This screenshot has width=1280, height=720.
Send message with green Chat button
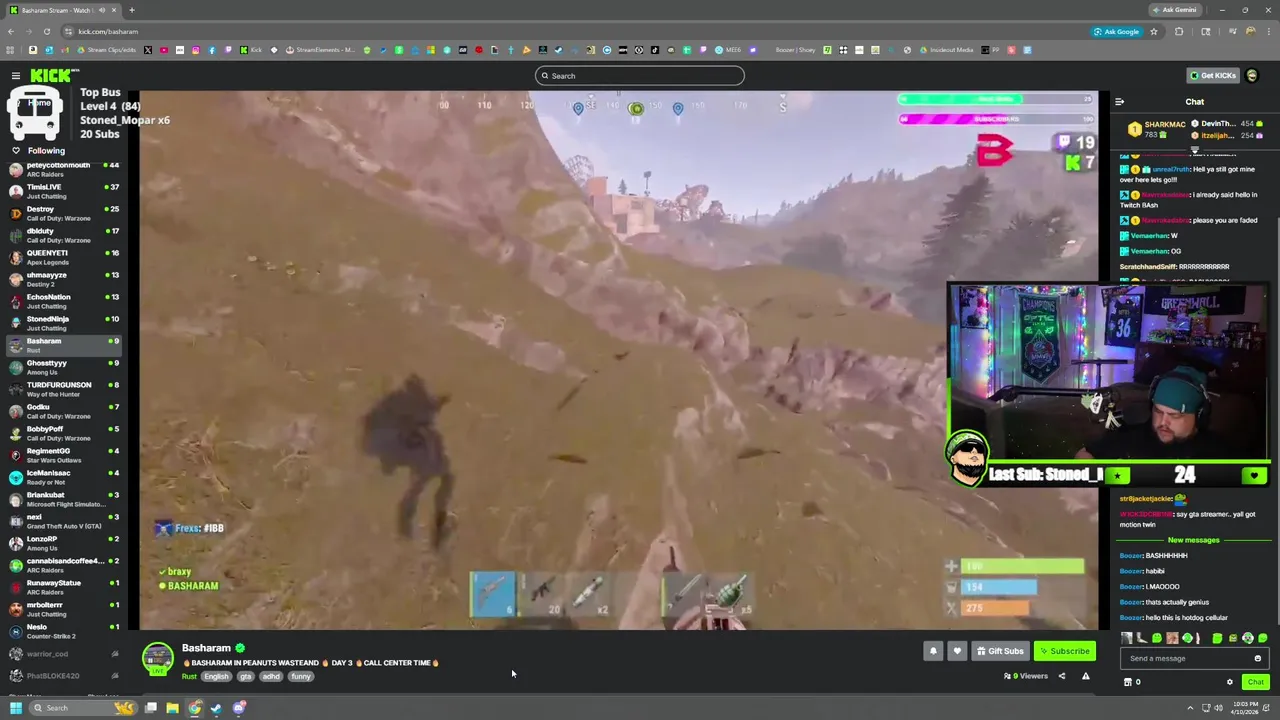point(1255,682)
